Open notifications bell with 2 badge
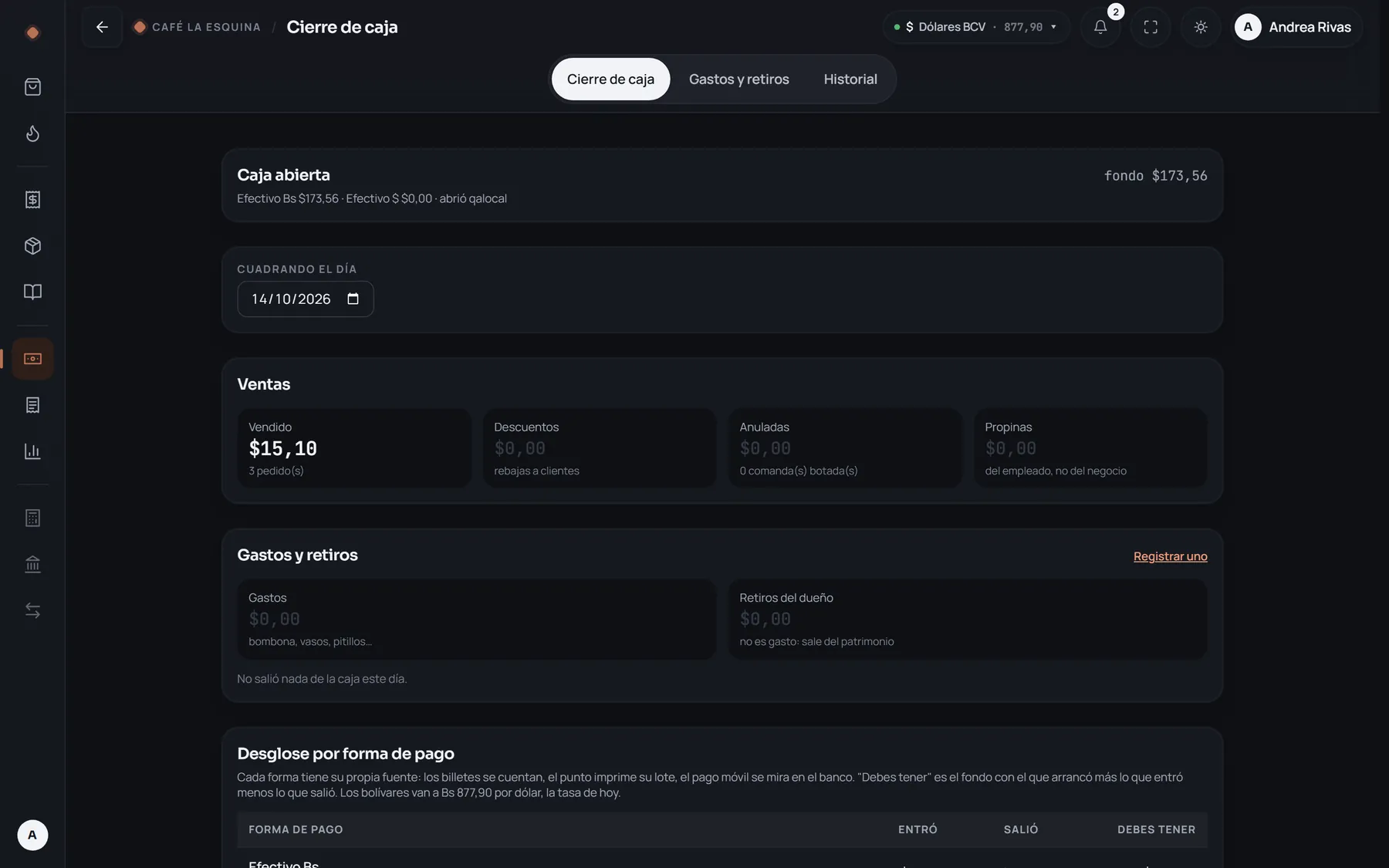The height and width of the screenshot is (868, 1389). 1100,27
